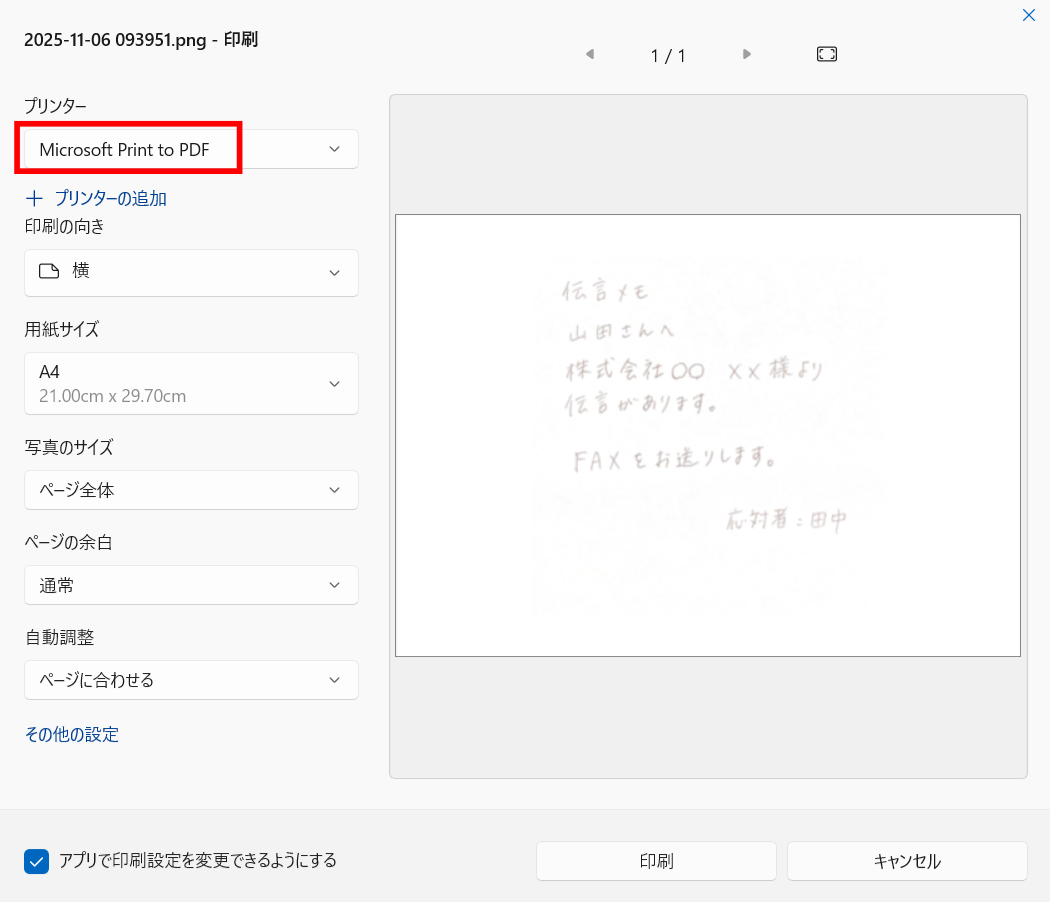This screenshot has width=1050, height=902.
Task: Click the 印刷 print button
Action: pyautogui.click(x=656, y=860)
